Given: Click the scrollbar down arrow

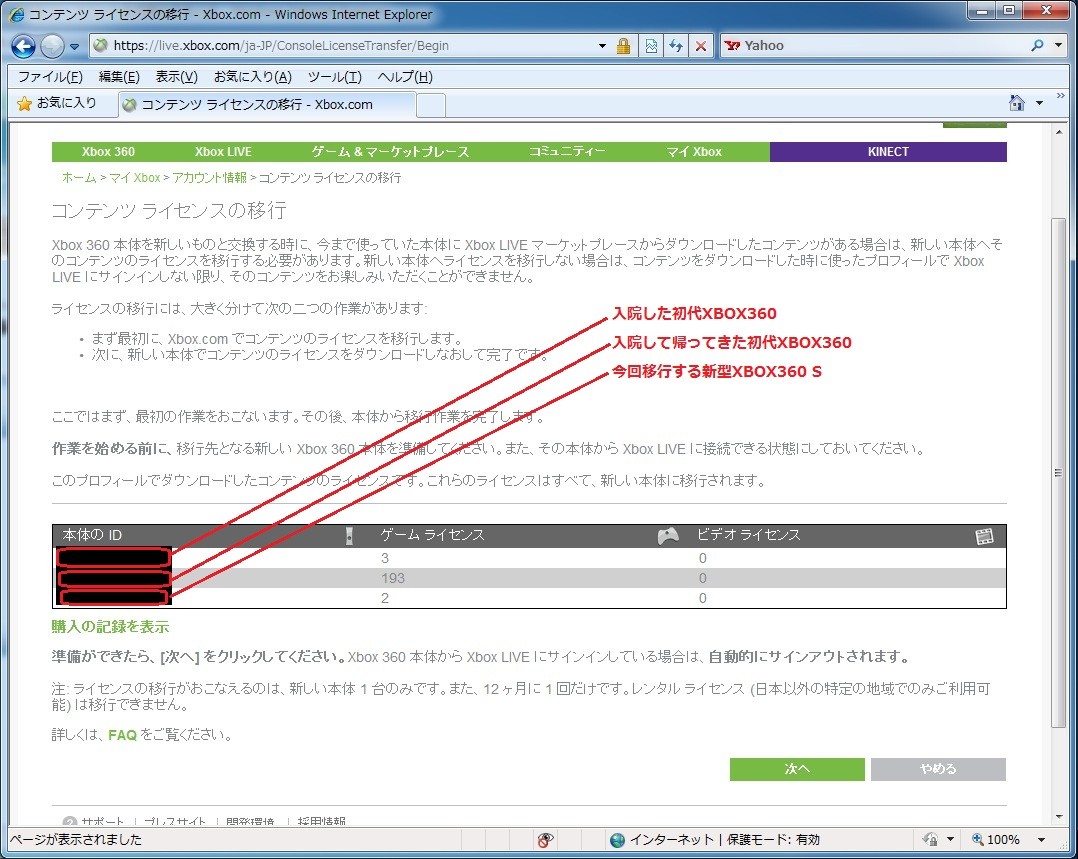Looking at the screenshot, I should click(x=1058, y=816).
